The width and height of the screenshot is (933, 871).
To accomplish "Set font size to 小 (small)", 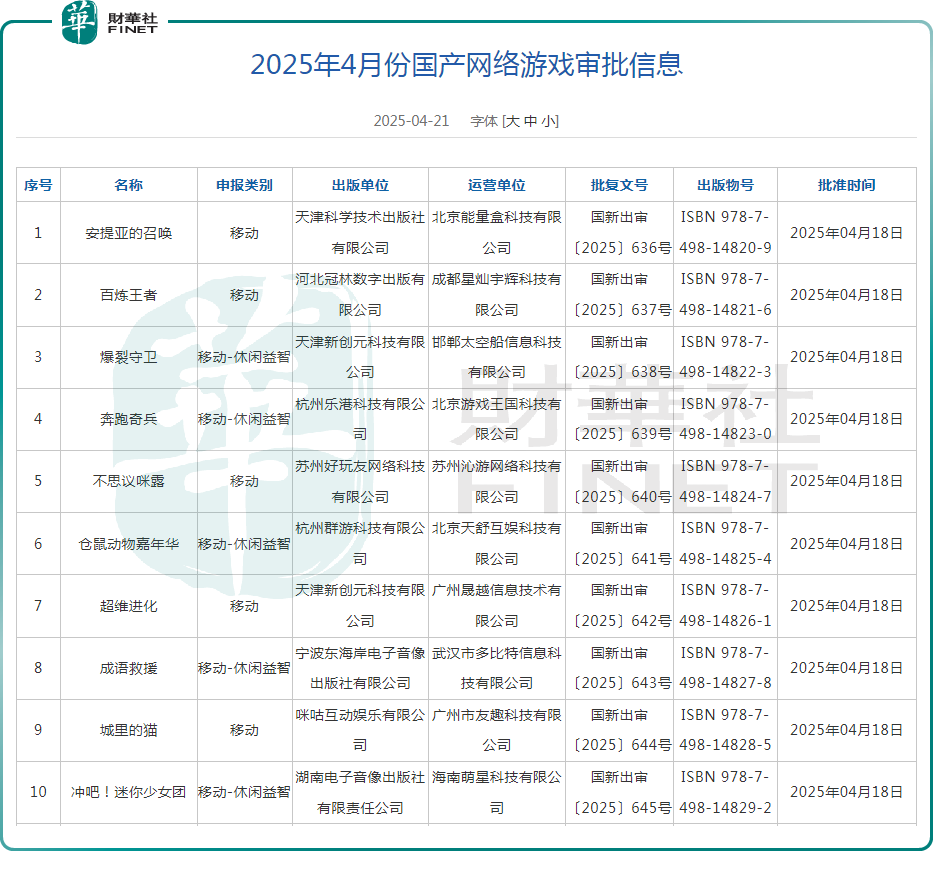I will pyautogui.click(x=548, y=121).
